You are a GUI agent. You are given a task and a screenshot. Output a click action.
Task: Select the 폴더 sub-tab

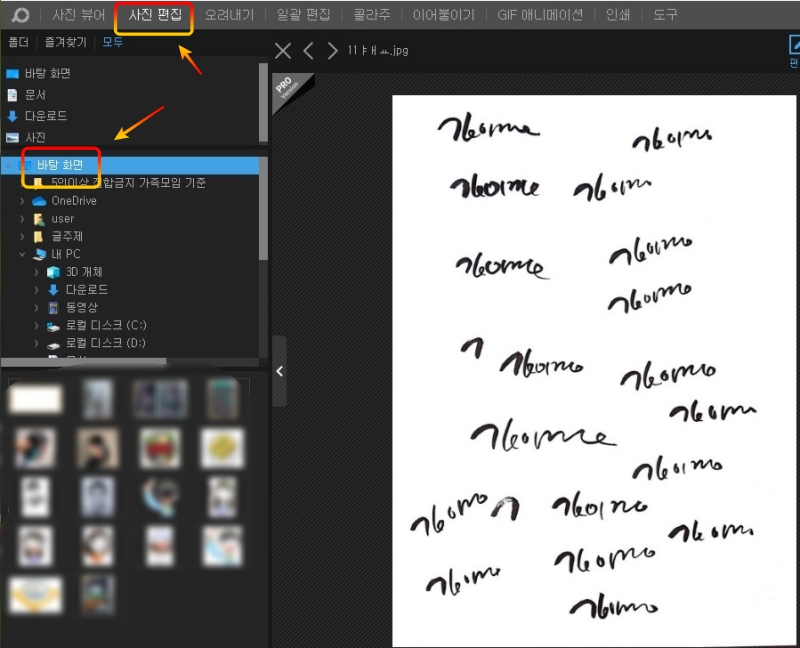coord(18,42)
